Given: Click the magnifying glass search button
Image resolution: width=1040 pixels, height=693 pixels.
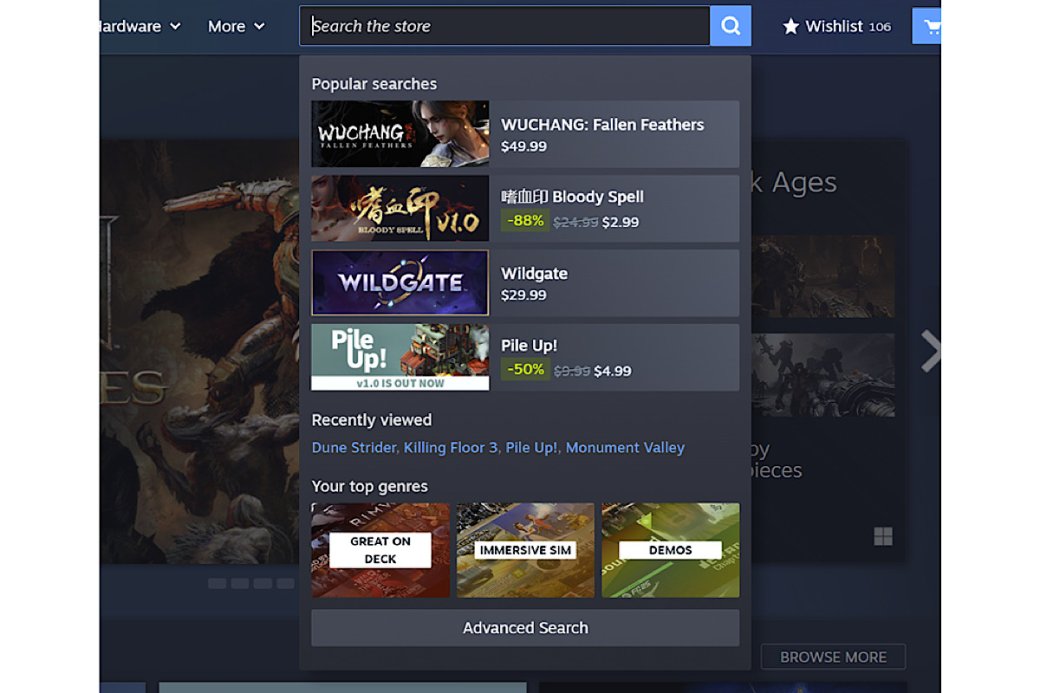Looking at the screenshot, I should 730,26.
